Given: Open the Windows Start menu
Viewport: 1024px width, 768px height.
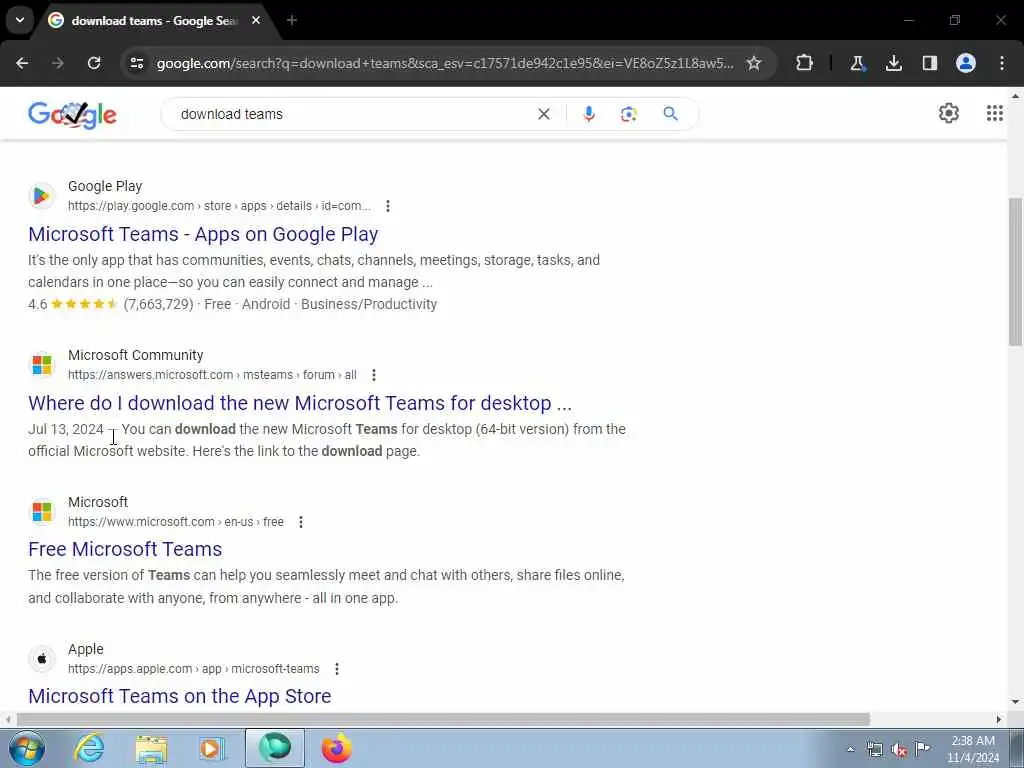Looking at the screenshot, I should pos(27,748).
